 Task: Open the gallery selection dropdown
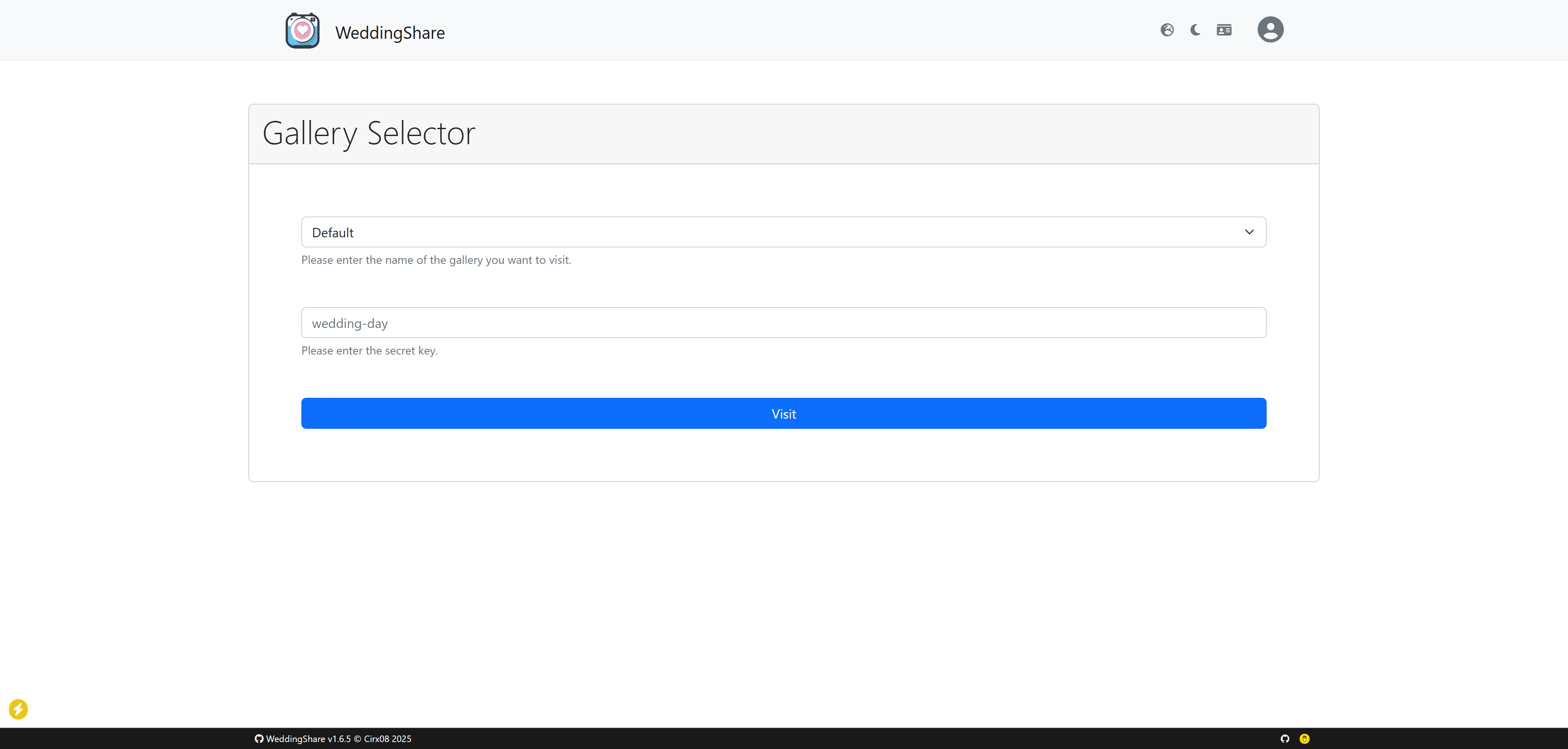(x=784, y=232)
